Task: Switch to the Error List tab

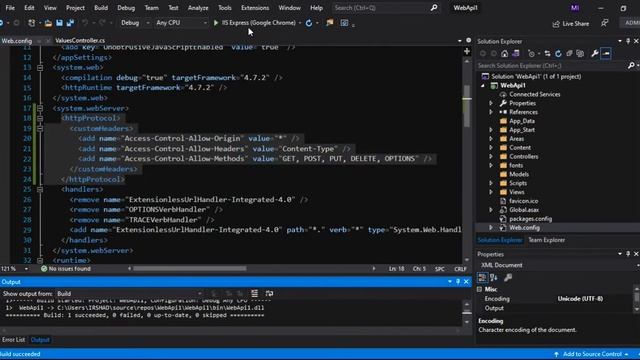Action: click(13, 340)
